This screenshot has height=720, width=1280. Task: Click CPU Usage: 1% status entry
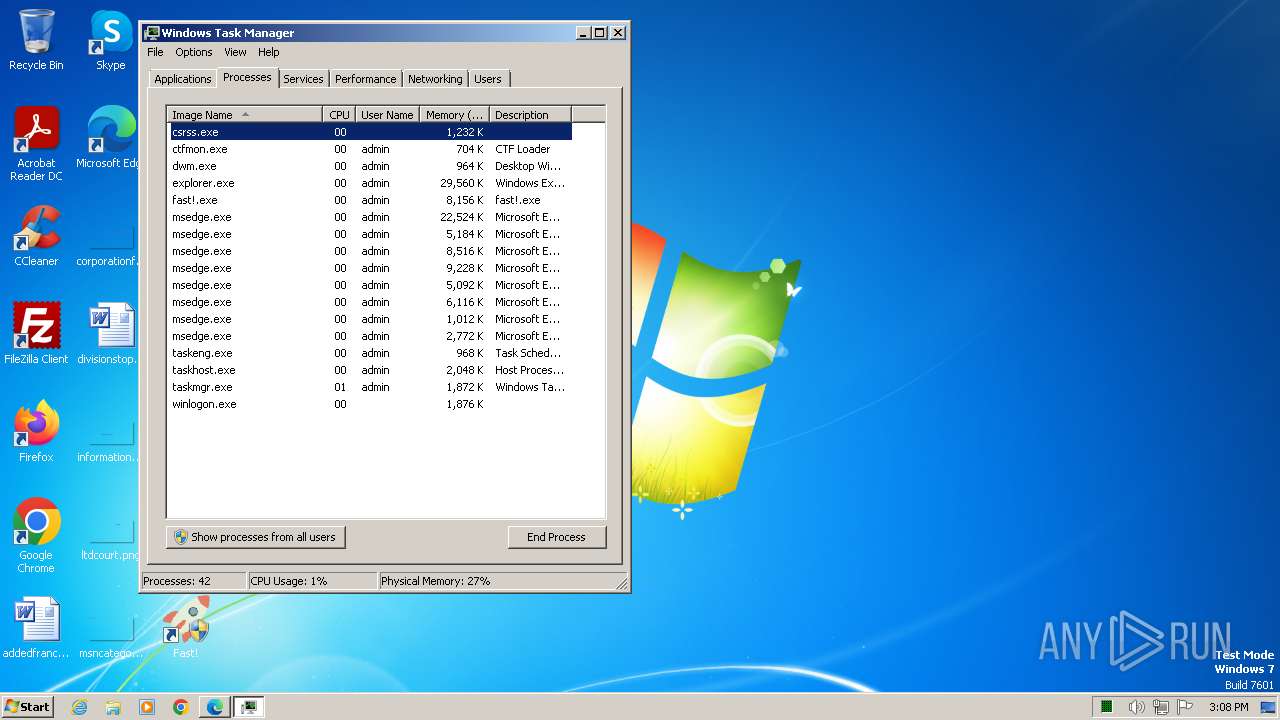coord(312,581)
